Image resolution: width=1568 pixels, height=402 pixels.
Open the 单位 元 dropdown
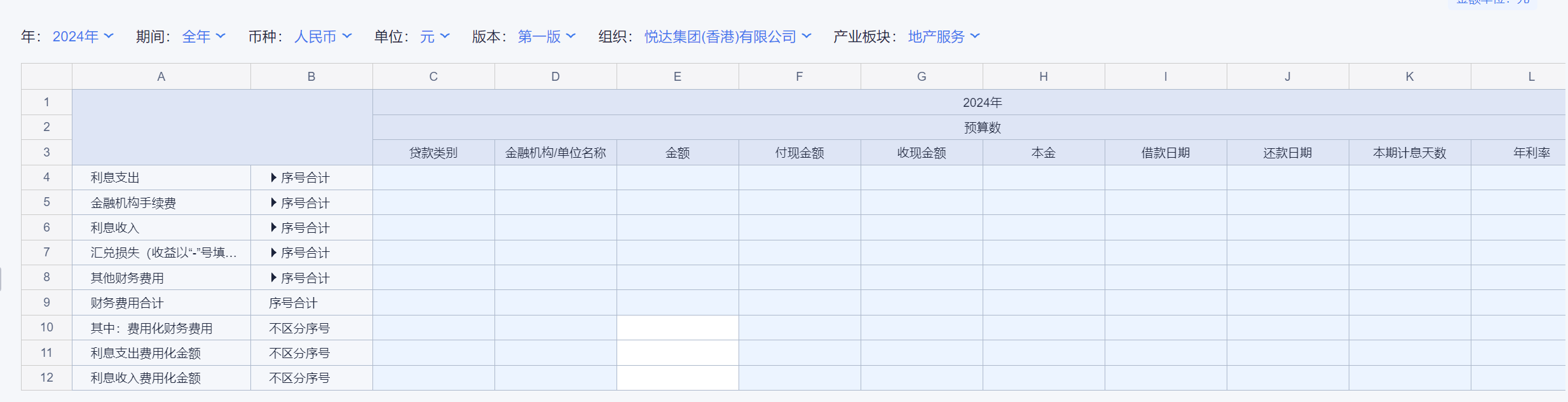(435, 37)
